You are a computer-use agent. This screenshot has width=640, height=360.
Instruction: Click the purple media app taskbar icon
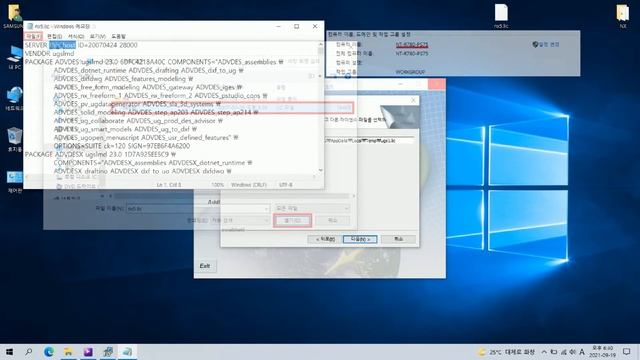(88, 352)
